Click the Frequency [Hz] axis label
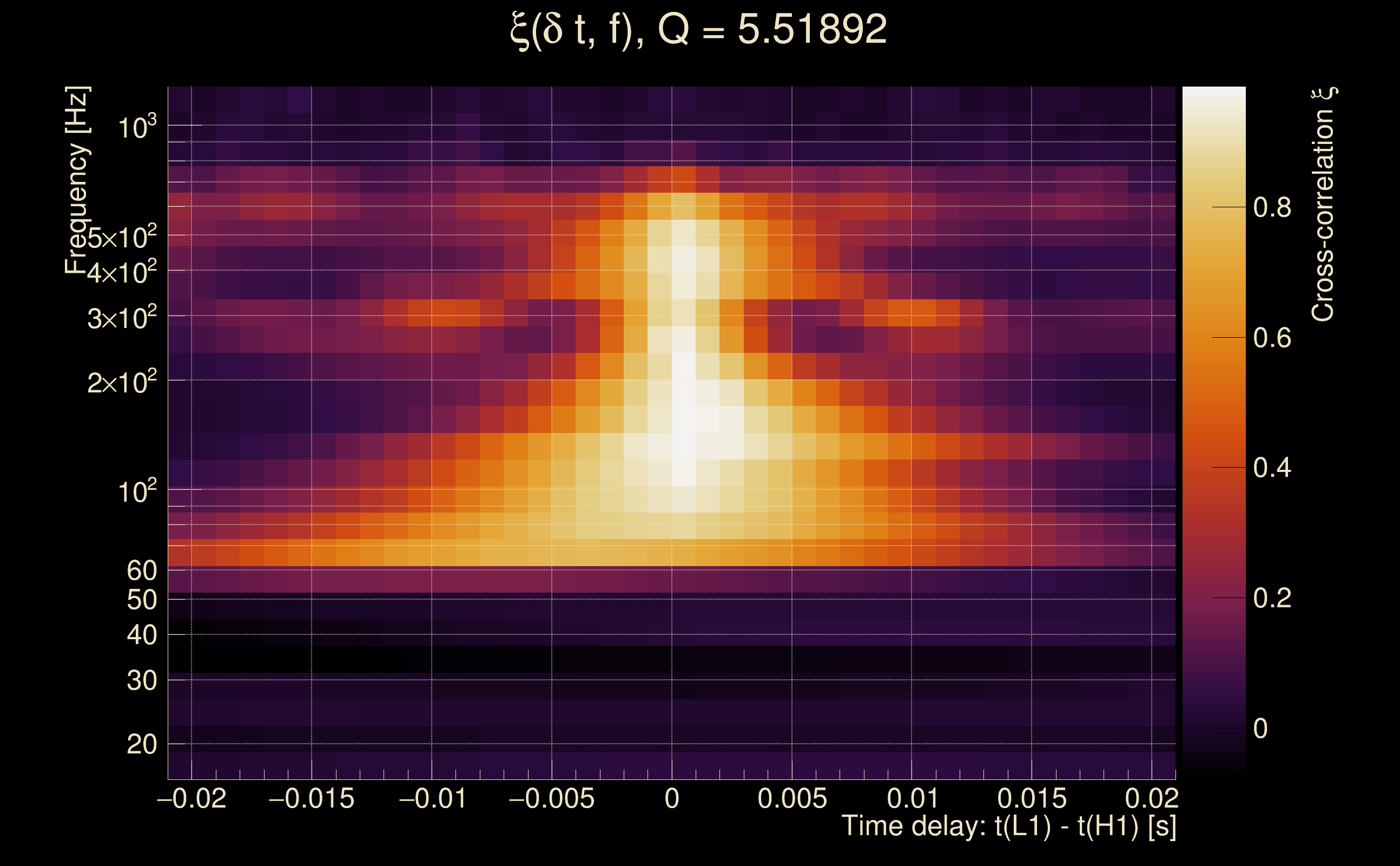Image resolution: width=1400 pixels, height=866 pixels. pos(77,180)
